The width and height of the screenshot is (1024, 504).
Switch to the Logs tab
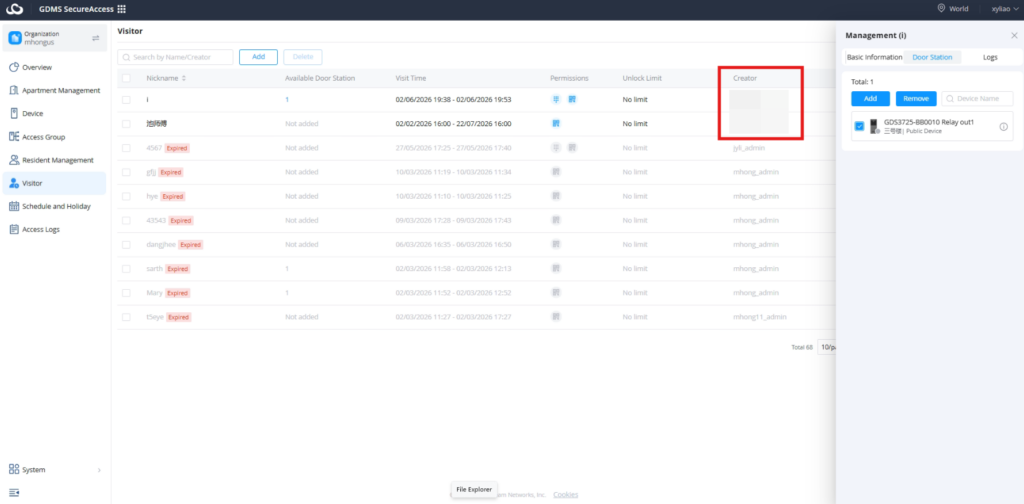point(990,57)
